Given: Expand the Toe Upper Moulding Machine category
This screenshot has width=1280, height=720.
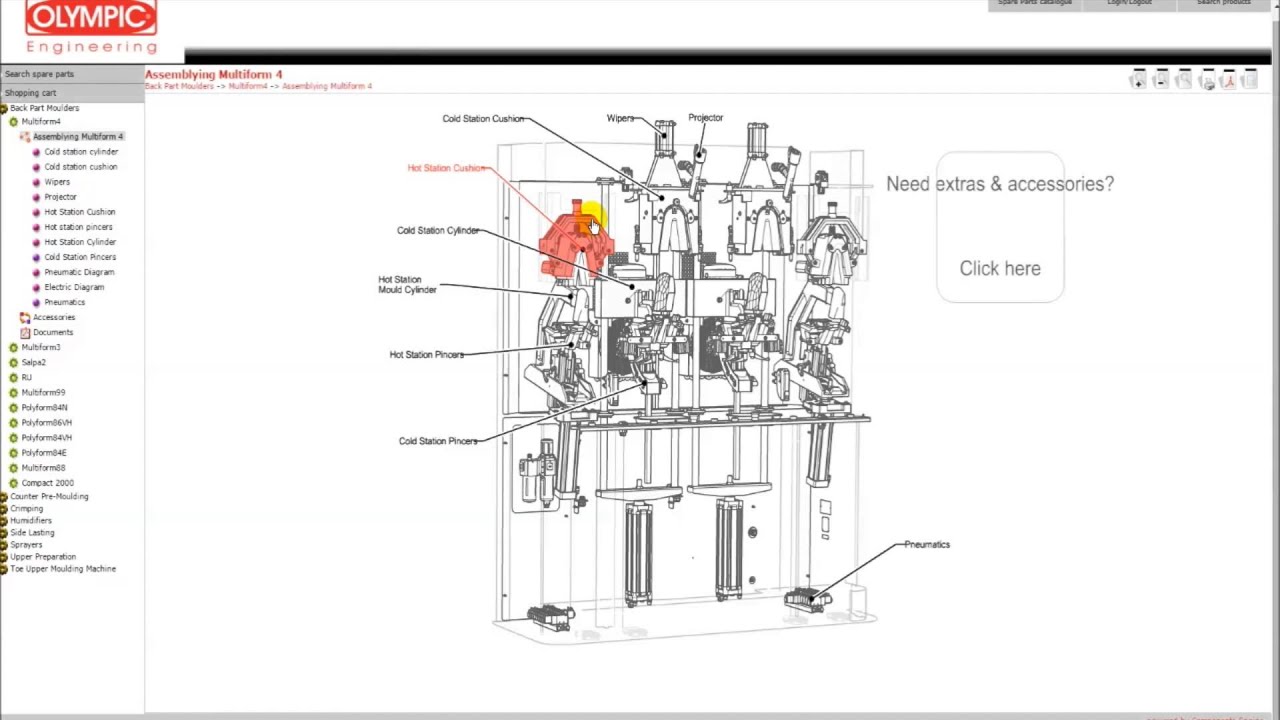Looking at the screenshot, I should 4,568.
